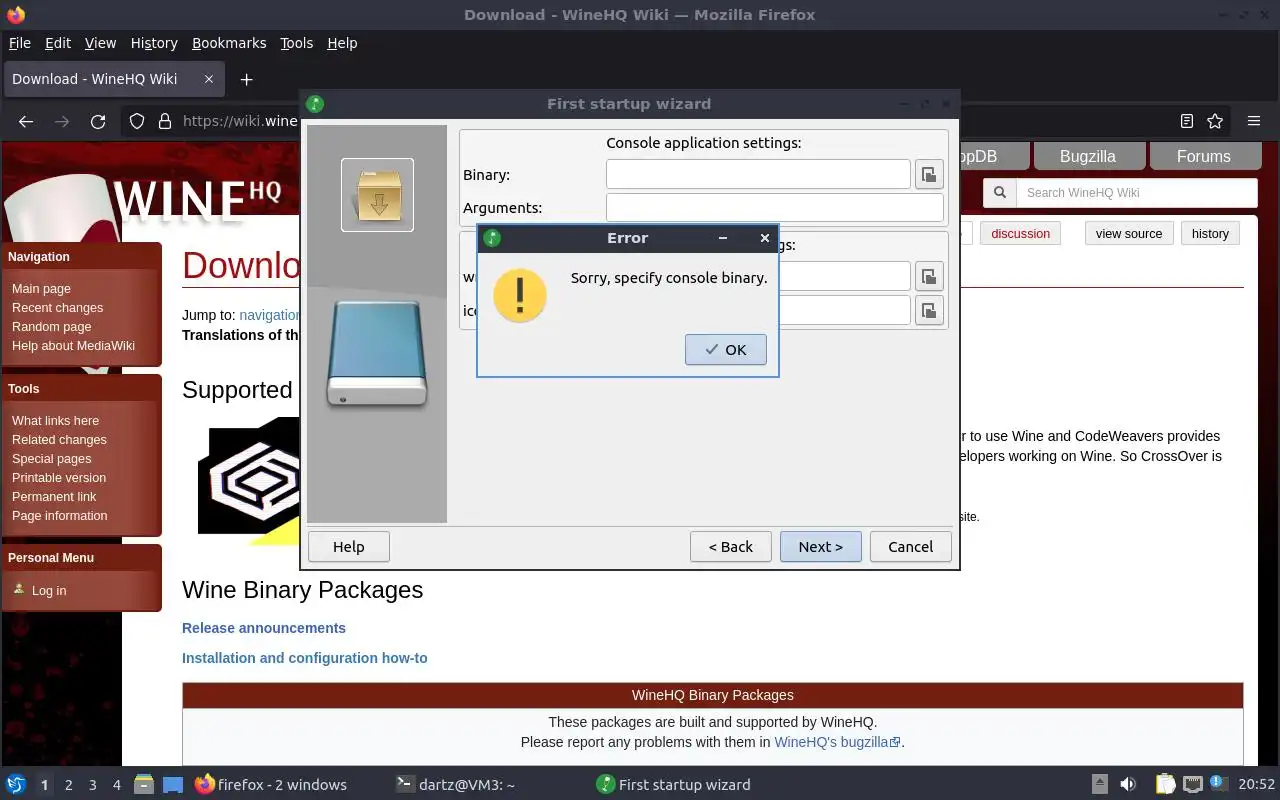This screenshot has width=1280, height=800.
Task: Open a new Firefox tab
Action: pos(246,79)
